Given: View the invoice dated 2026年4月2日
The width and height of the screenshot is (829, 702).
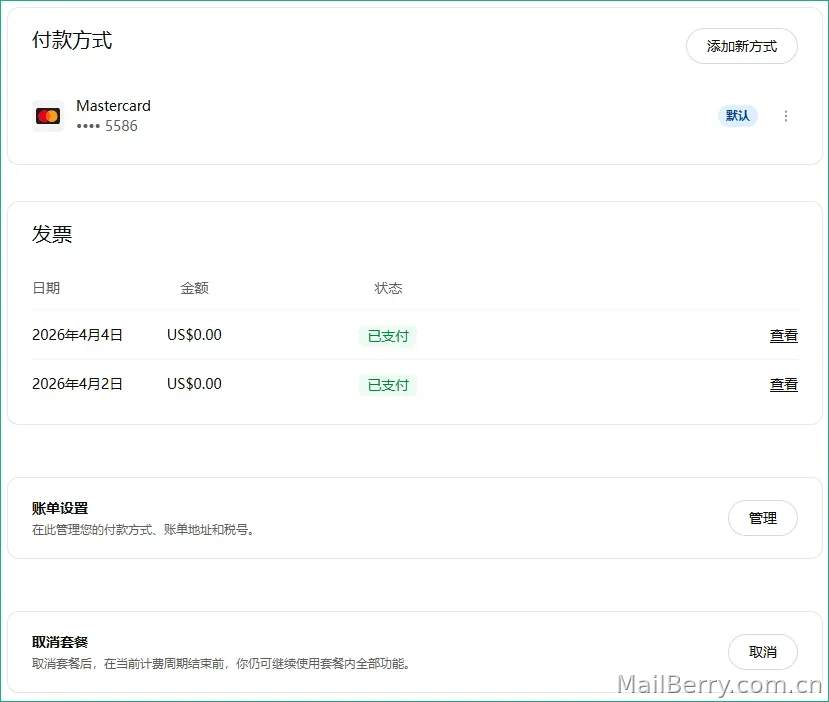Looking at the screenshot, I should coord(784,384).
